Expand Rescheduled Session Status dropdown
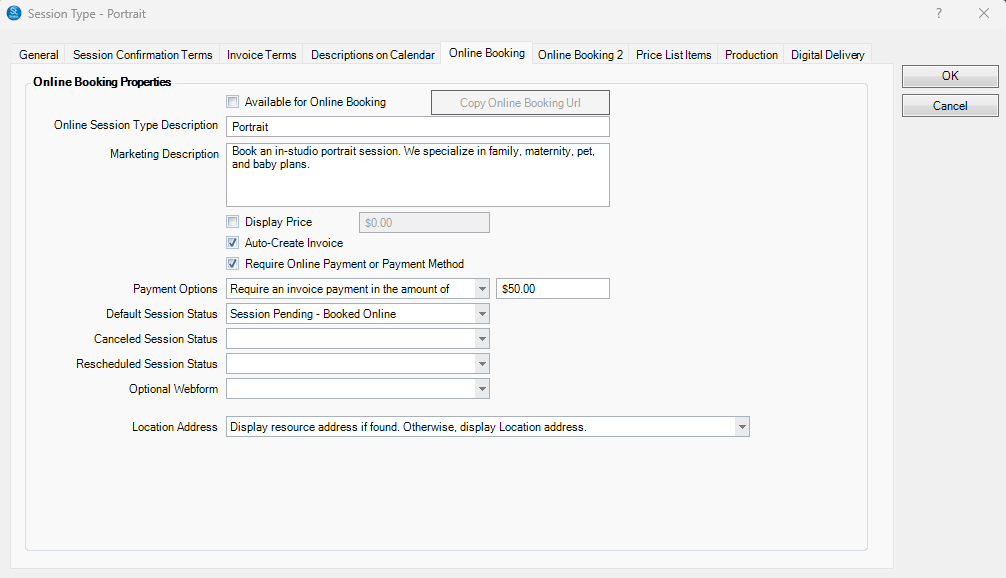 click(x=482, y=364)
